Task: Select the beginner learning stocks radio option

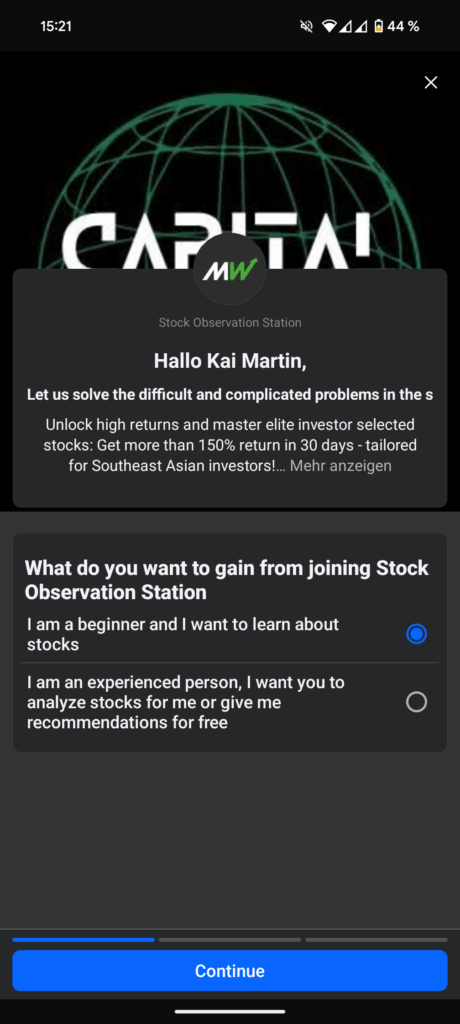Action: tap(416, 634)
